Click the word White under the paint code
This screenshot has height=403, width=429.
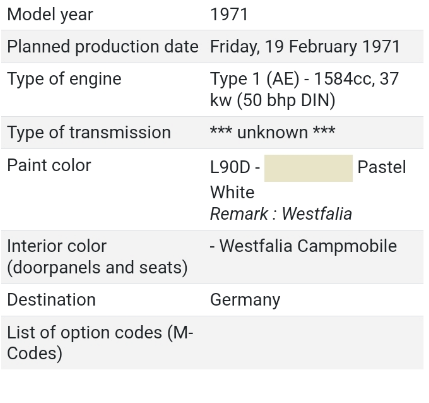(x=232, y=192)
